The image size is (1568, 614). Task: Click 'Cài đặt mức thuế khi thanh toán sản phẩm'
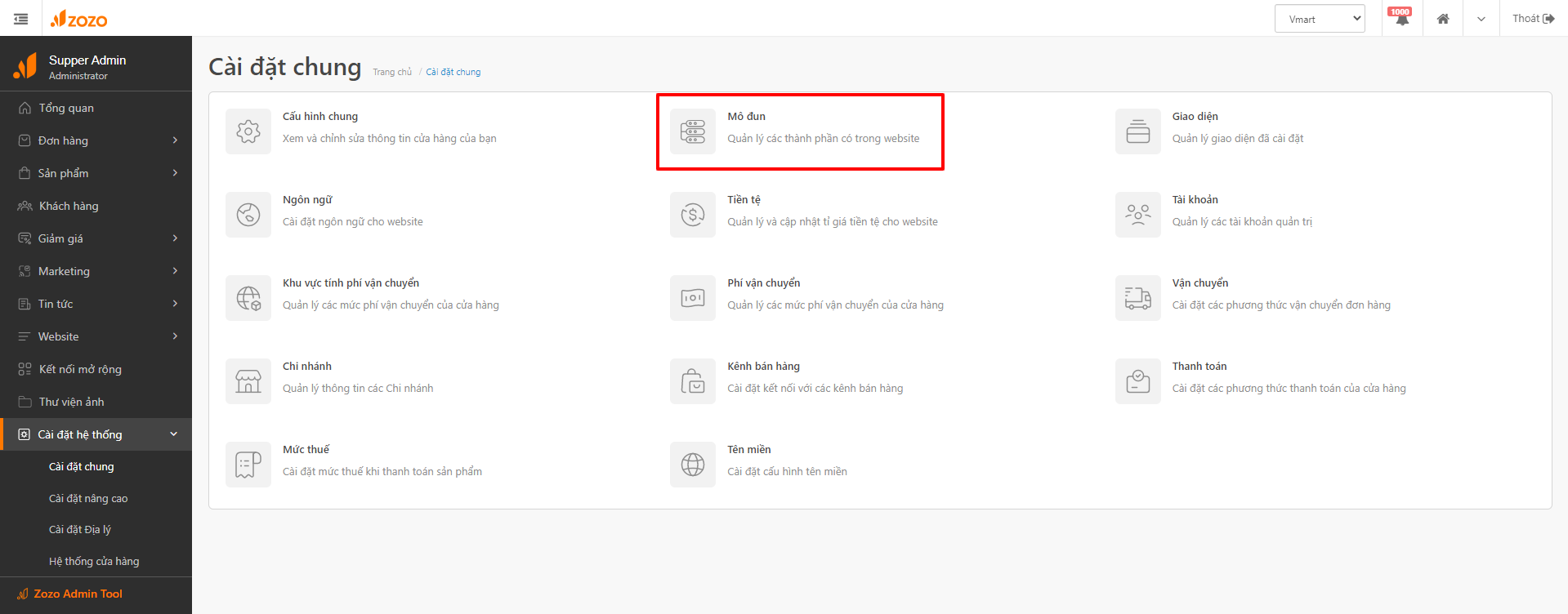(382, 472)
